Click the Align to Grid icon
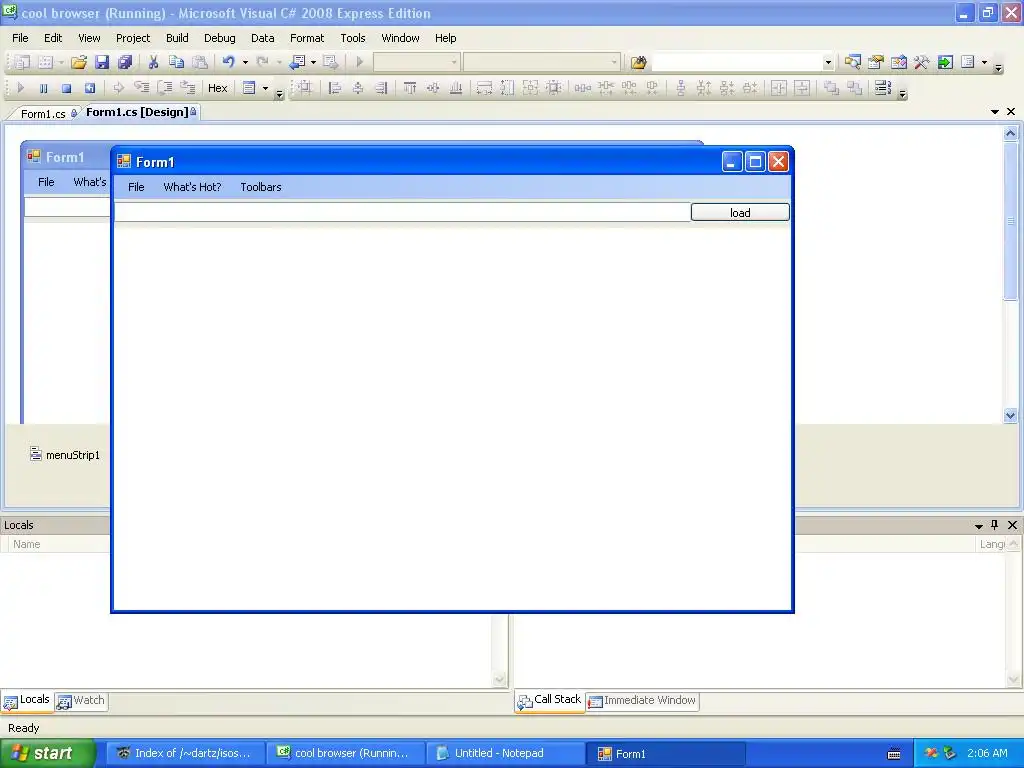The image size is (1024, 768). pos(305,88)
